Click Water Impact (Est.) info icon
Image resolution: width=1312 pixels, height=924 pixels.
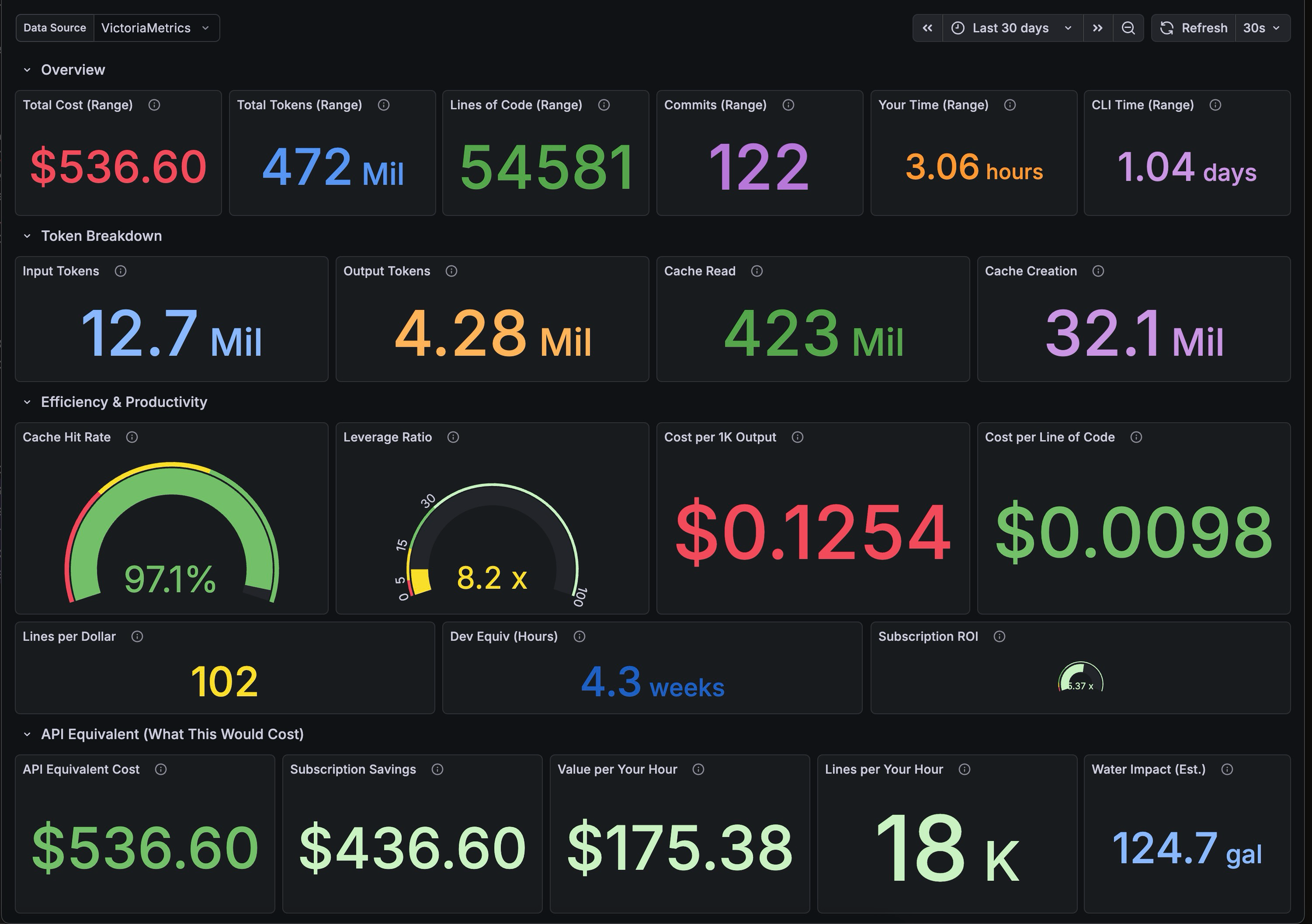pos(1227,770)
